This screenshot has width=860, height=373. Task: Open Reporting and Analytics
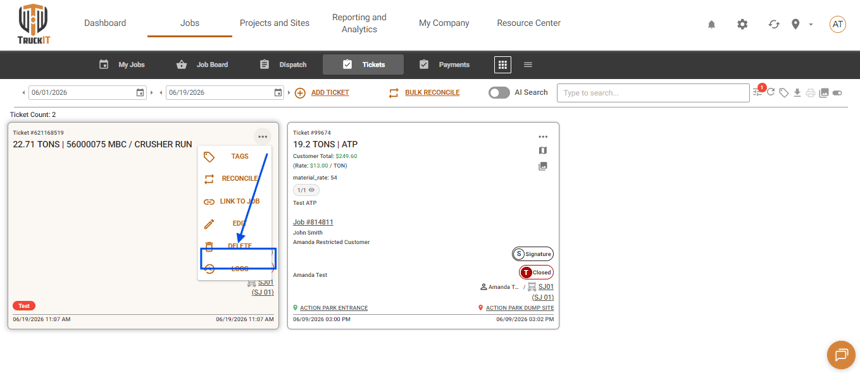coord(359,23)
